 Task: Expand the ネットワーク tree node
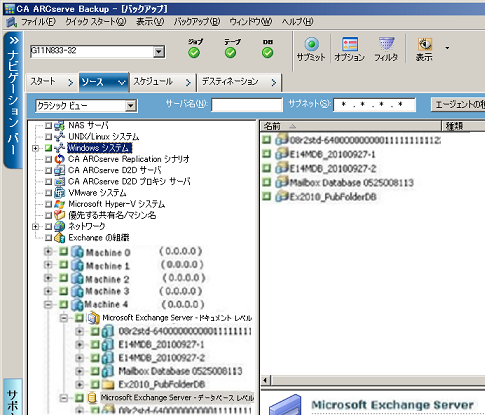pos(35,227)
